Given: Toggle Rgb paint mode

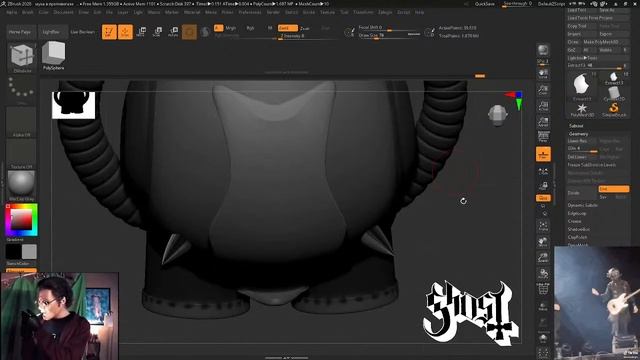Looking at the screenshot, I should [250, 28].
